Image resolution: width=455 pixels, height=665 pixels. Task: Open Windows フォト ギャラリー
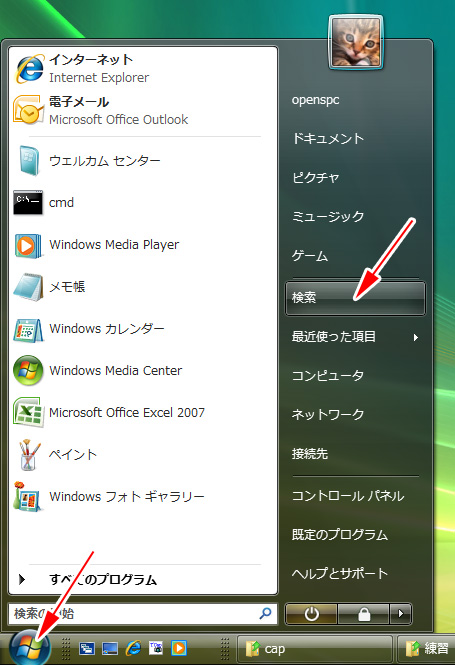143,497
